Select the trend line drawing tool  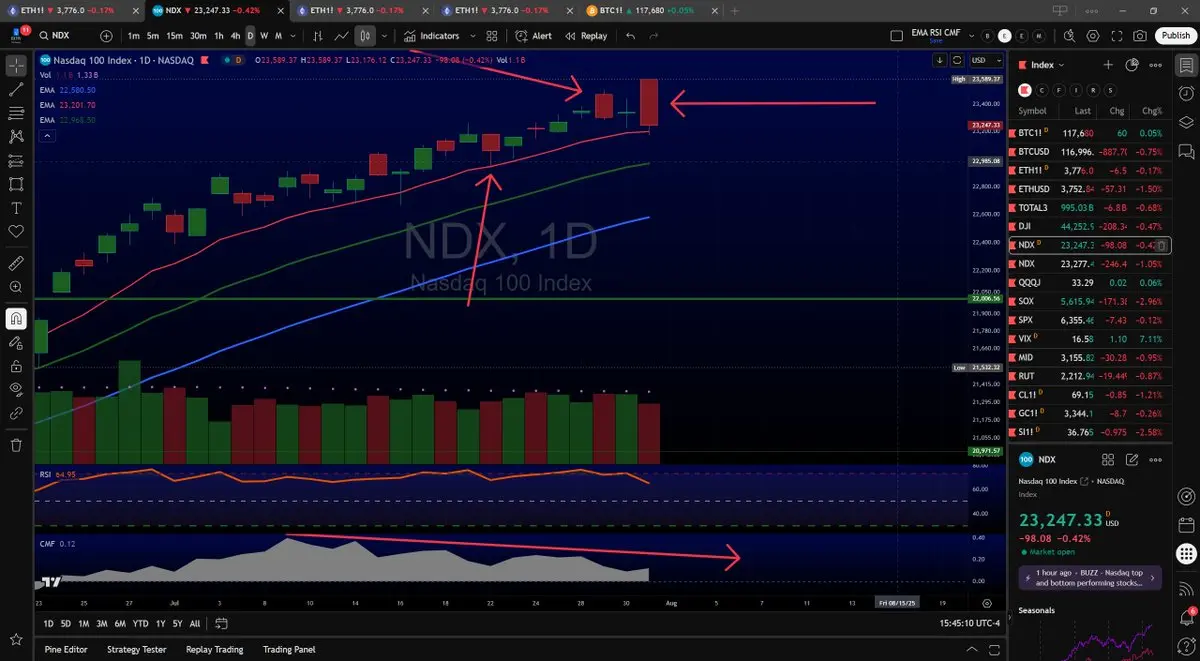tap(16, 89)
